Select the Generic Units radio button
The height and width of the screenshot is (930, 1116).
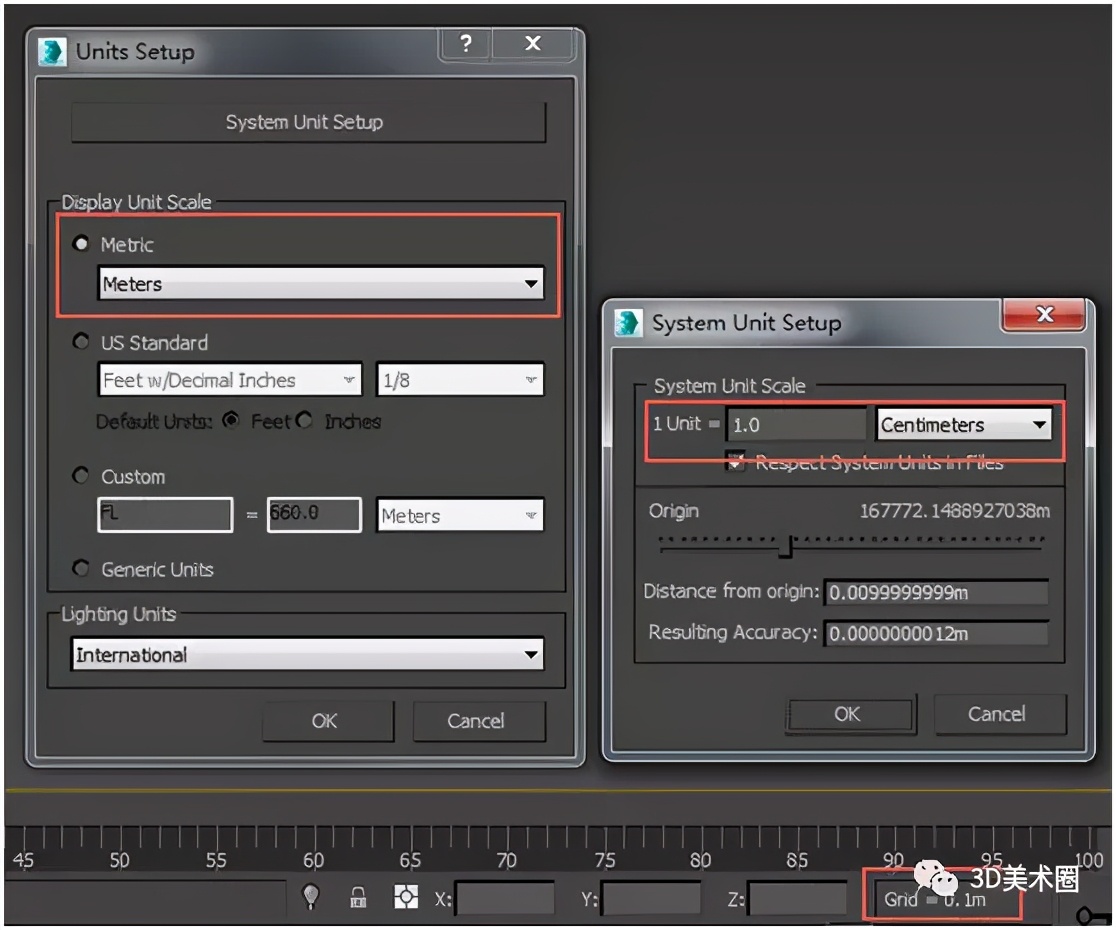pos(81,568)
